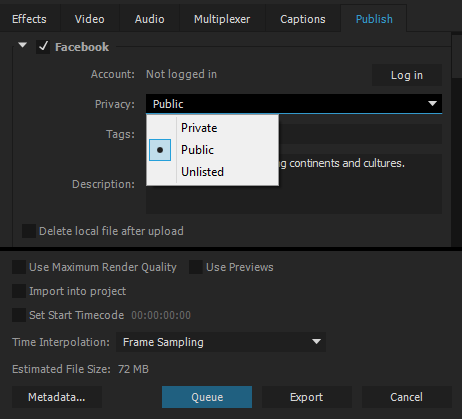Collapse the Facebook section triangle
This screenshot has width=462, height=419.
tap(23, 45)
